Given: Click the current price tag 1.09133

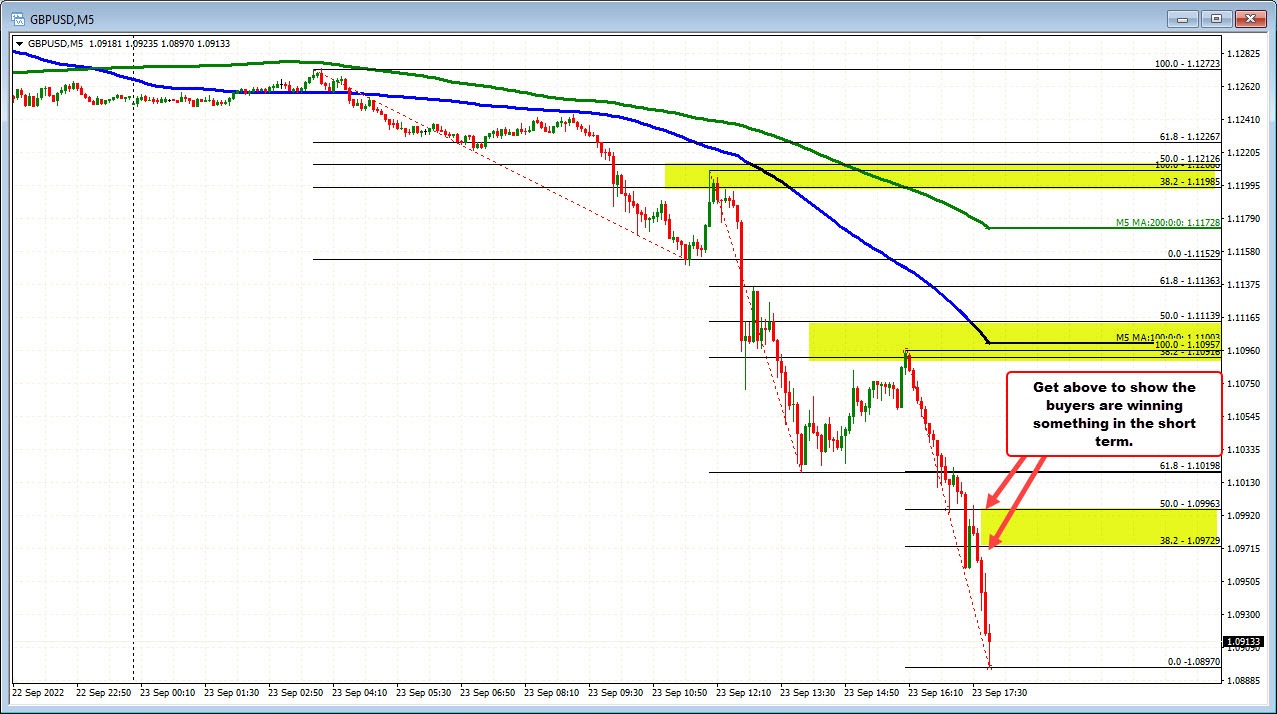Looking at the screenshot, I should click(x=1245, y=643).
